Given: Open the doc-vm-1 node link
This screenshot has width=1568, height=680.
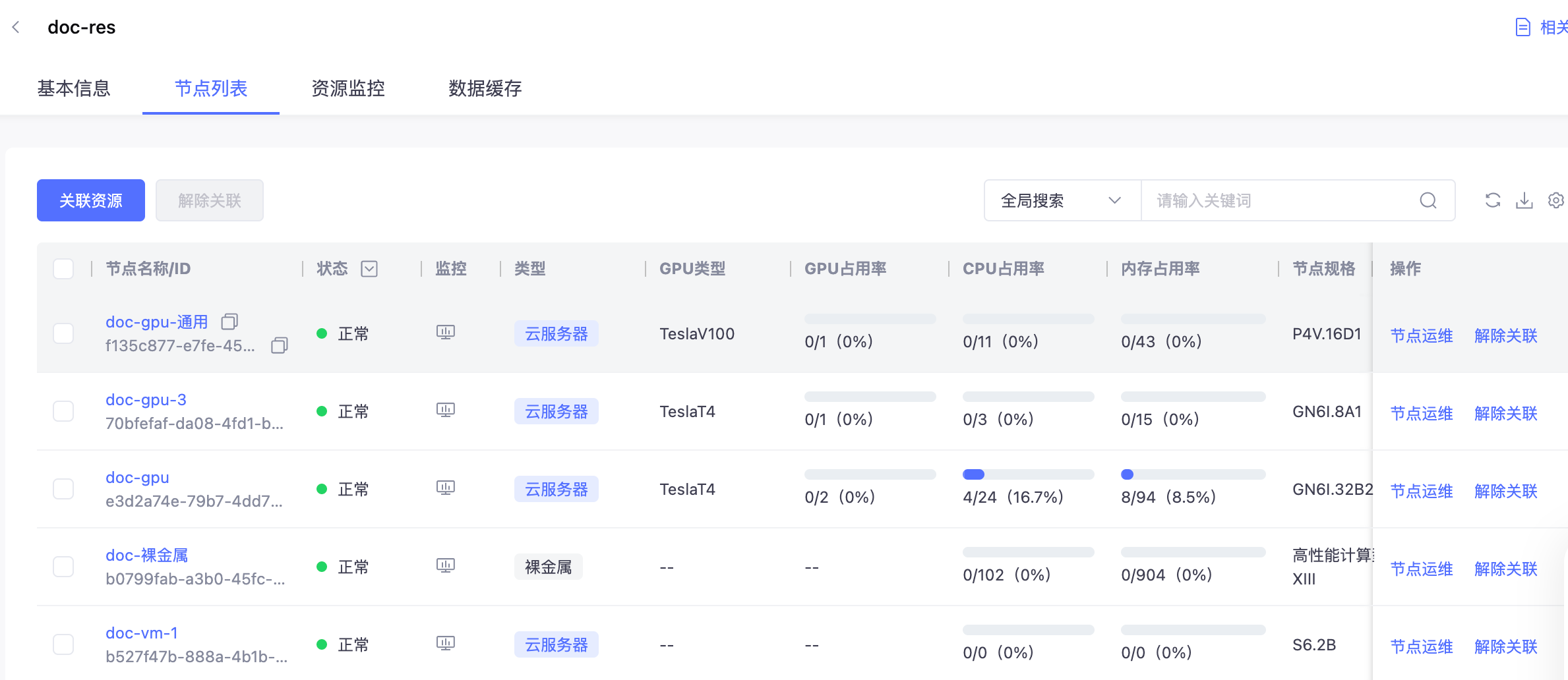Looking at the screenshot, I should [142, 633].
